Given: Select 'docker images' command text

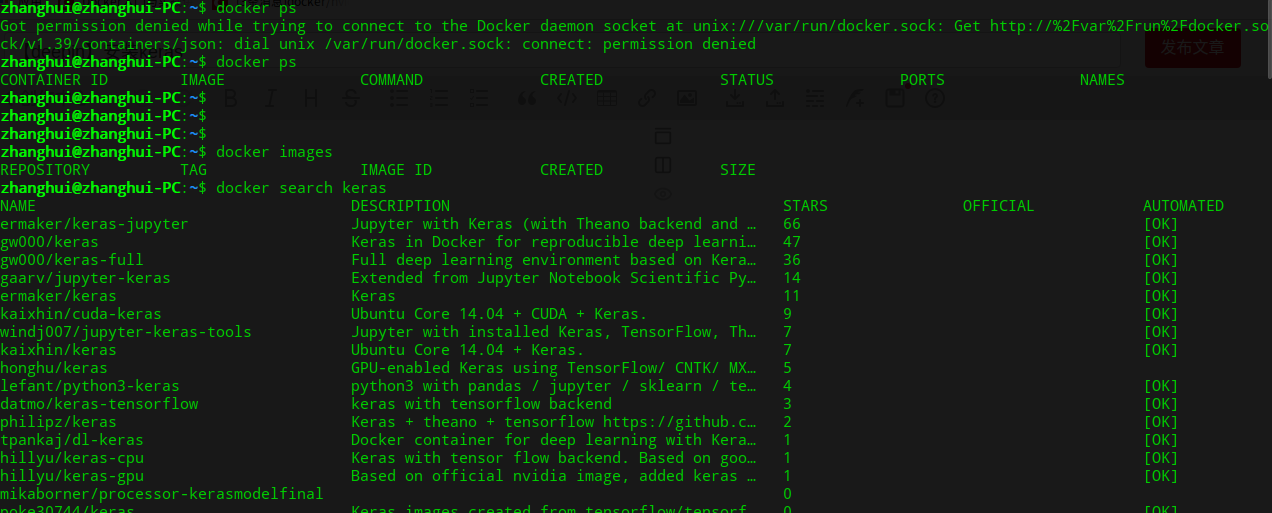Looking at the screenshot, I should click(274, 152).
